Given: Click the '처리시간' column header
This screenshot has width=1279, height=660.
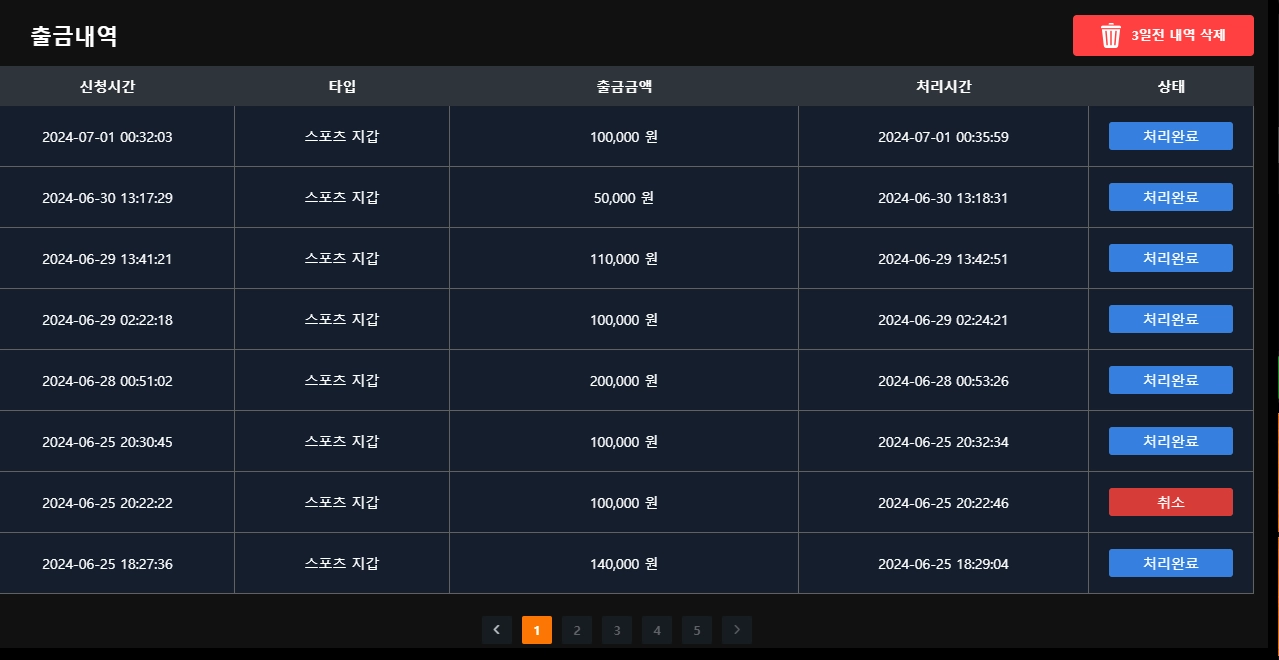Looking at the screenshot, I should [x=943, y=86].
